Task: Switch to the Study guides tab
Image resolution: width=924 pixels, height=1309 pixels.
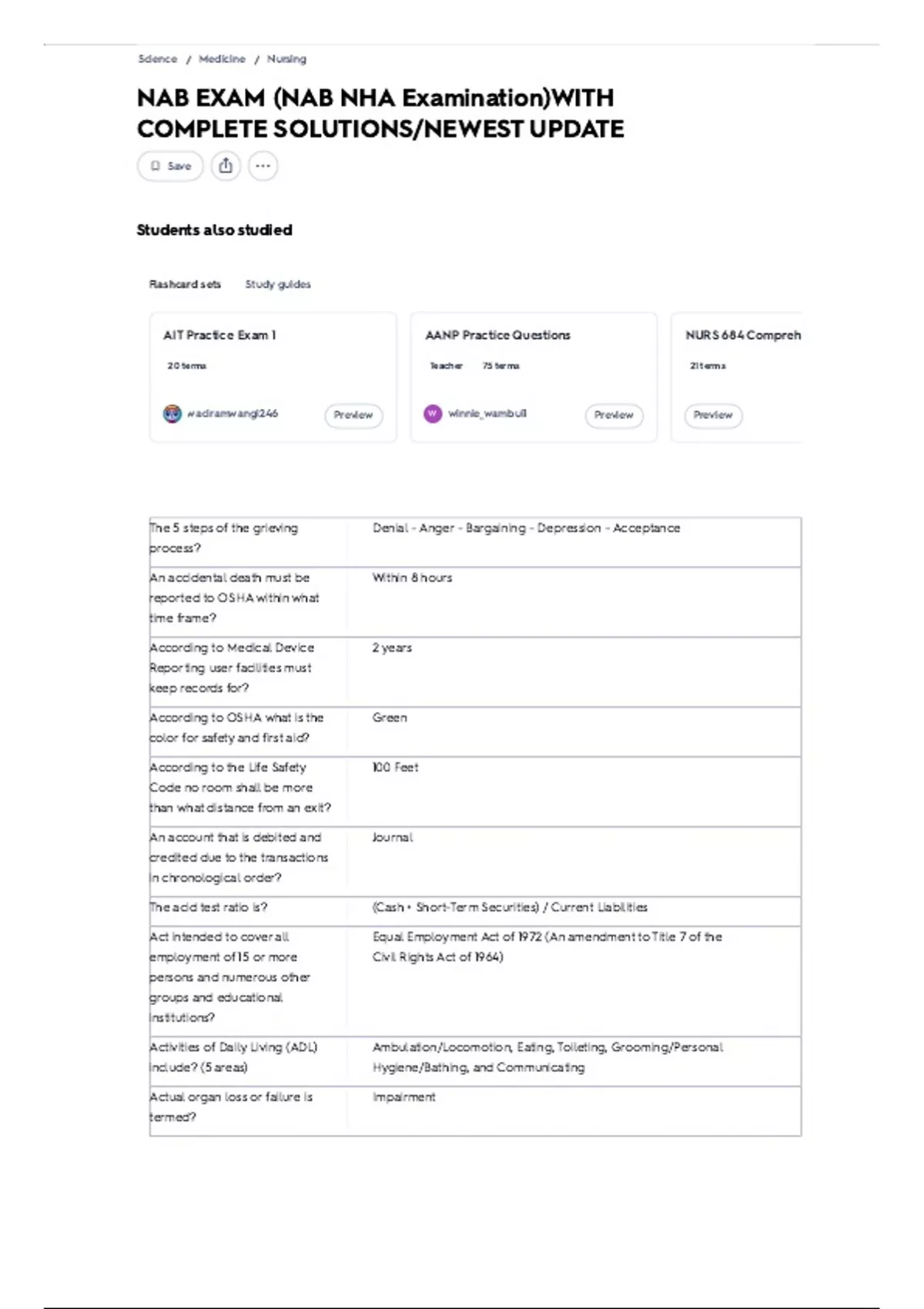Action: pos(278,284)
